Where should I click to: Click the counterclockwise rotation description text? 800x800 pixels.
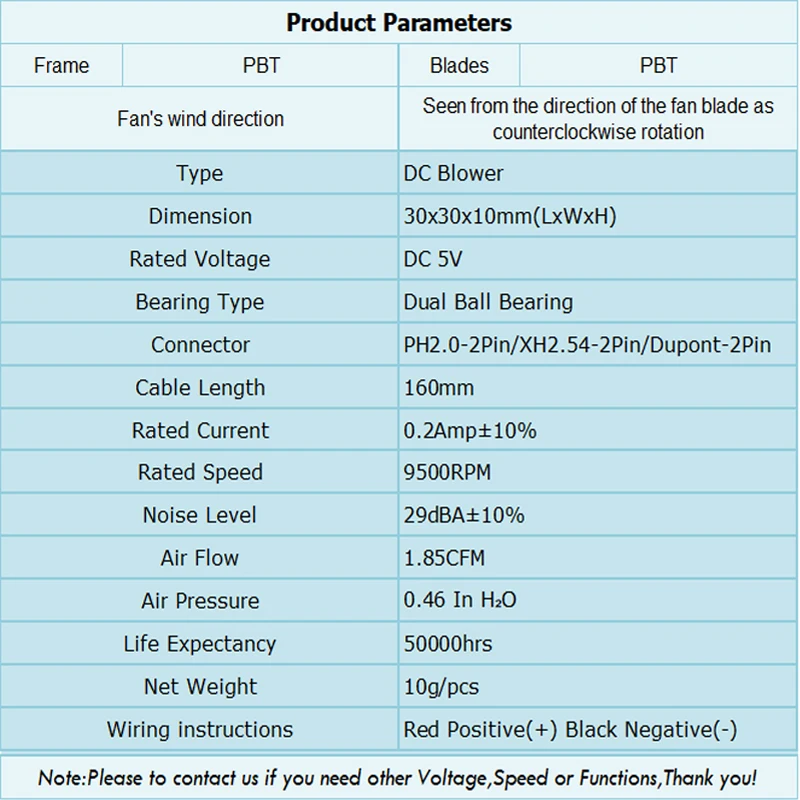click(598, 119)
